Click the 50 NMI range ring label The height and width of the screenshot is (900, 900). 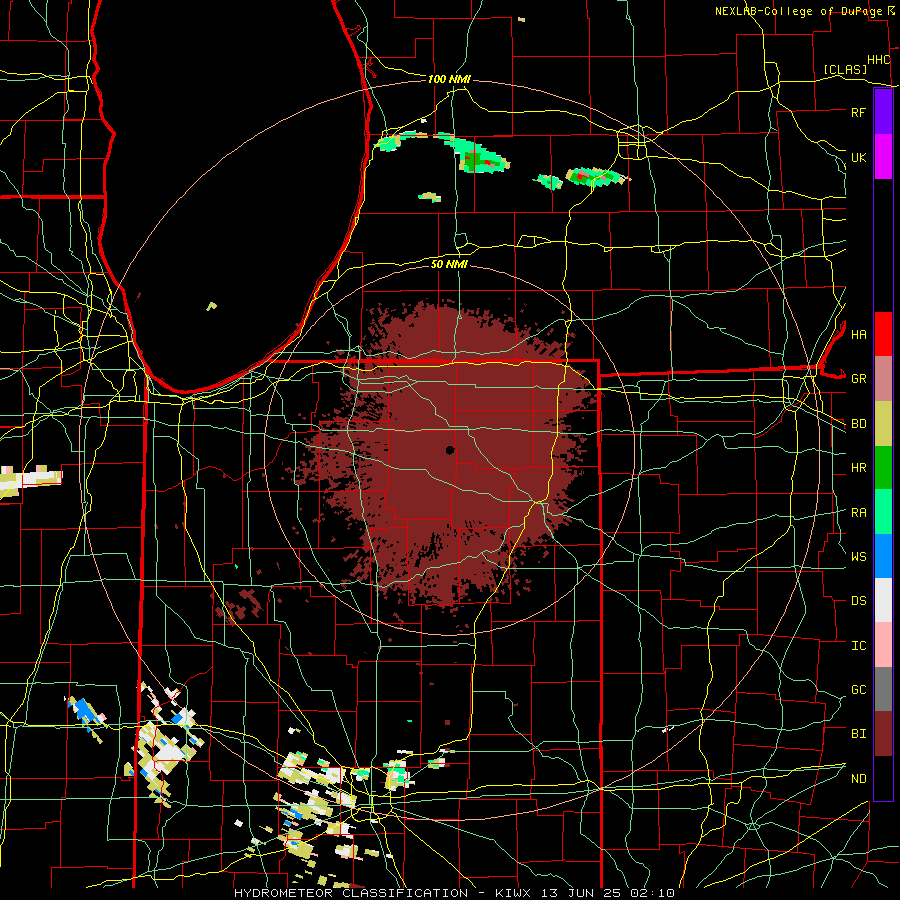pyautogui.click(x=449, y=264)
